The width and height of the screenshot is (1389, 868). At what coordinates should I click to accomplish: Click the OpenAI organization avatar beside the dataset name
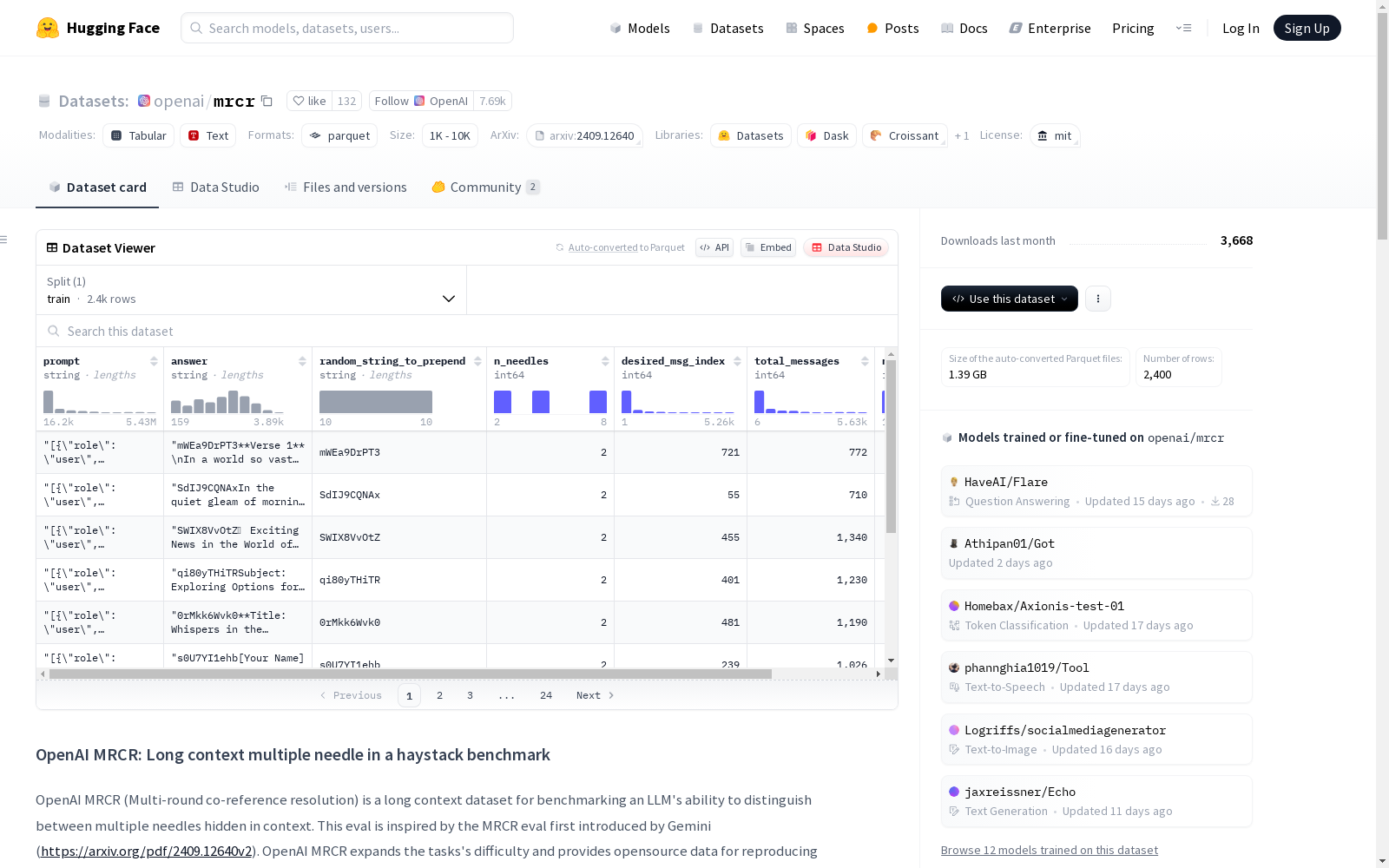click(144, 101)
